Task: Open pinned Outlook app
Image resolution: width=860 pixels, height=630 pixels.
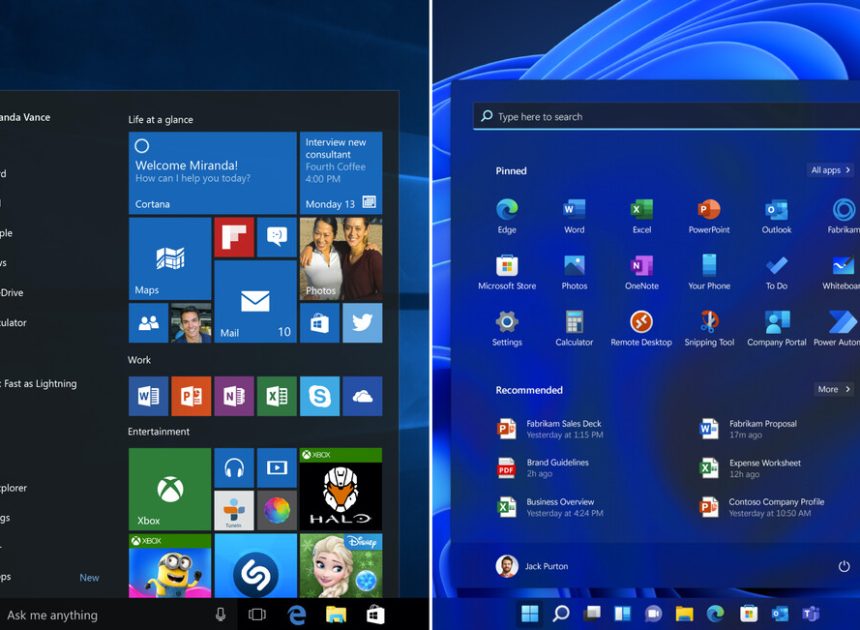Action: 777,216
